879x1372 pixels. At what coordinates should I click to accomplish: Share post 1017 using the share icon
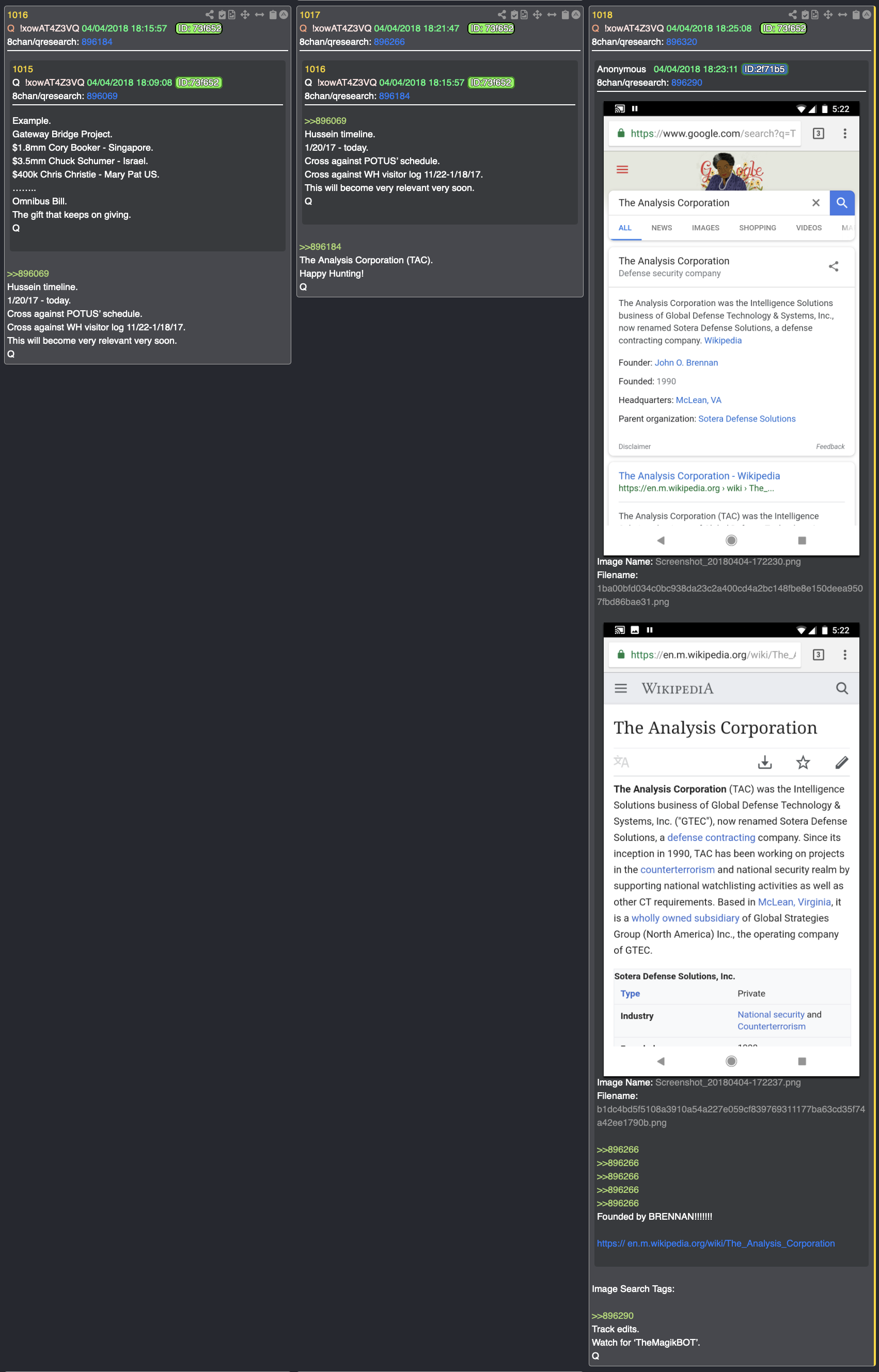tap(501, 15)
